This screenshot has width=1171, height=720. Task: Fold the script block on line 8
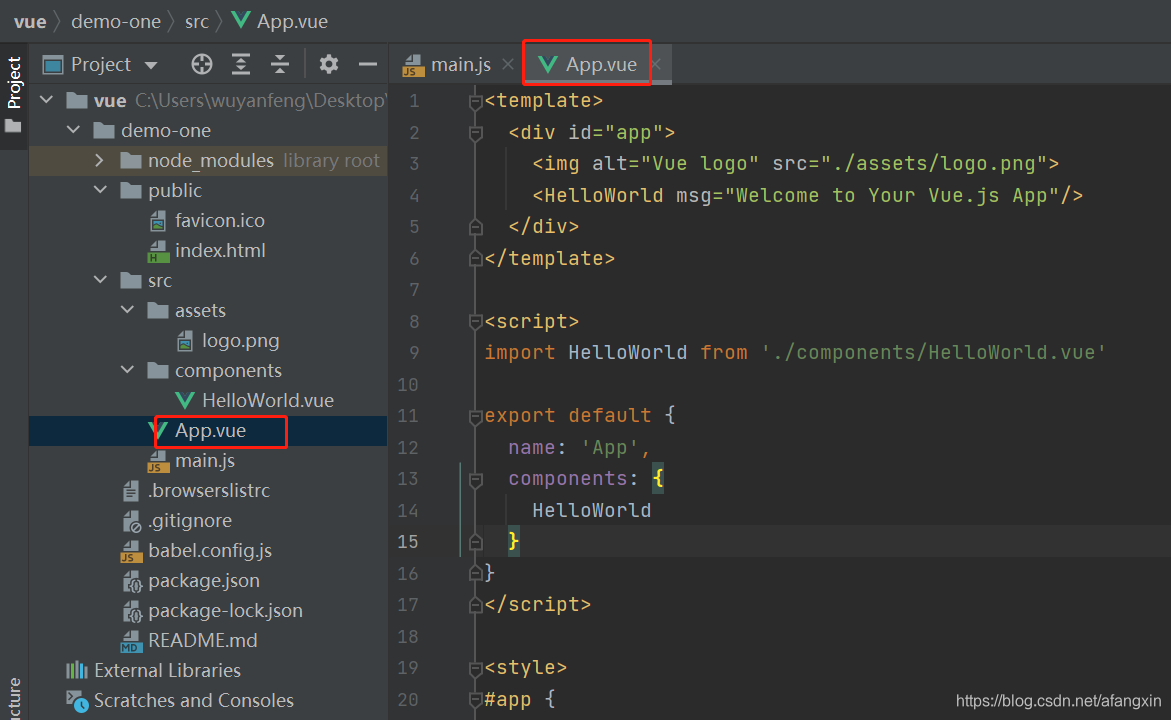[475, 322]
